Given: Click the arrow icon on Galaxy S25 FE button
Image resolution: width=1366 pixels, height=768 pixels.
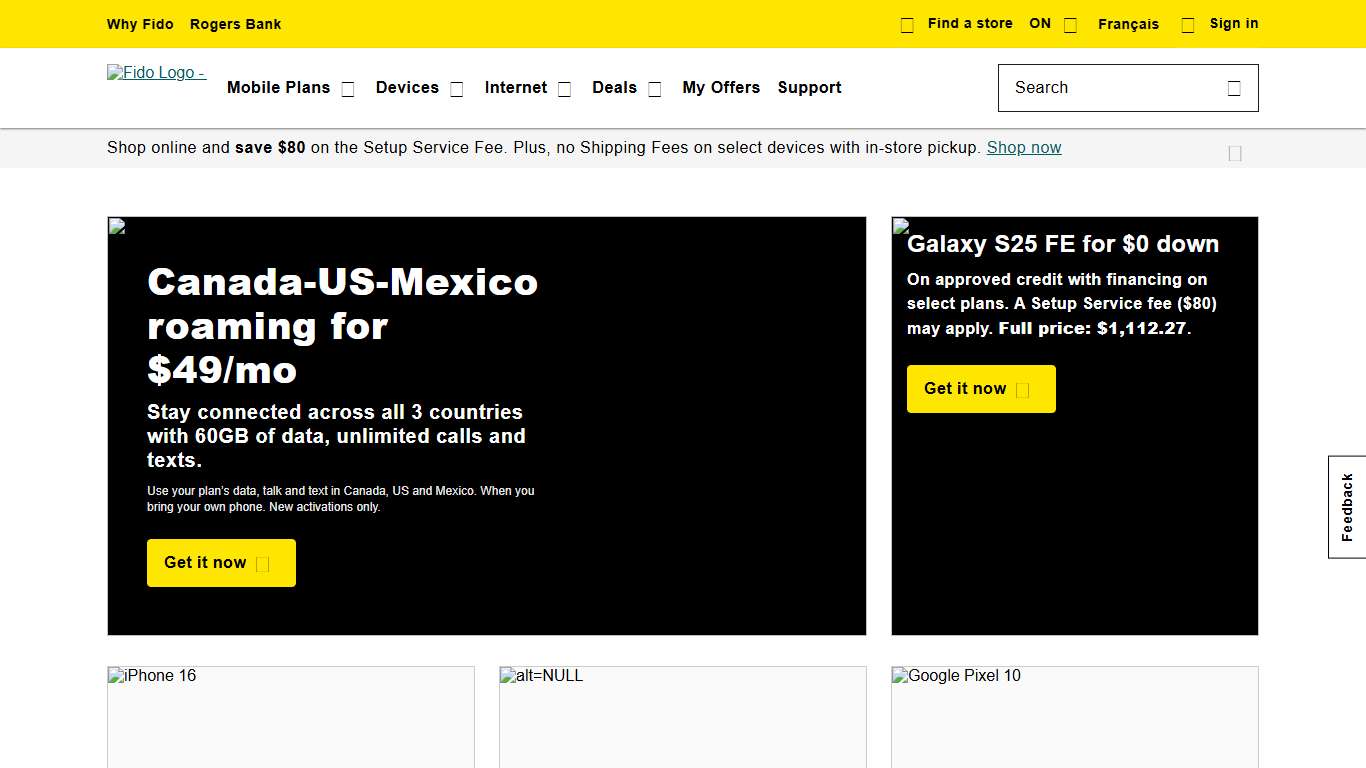Looking at the screenshot, I should (x=1024, y=389).
